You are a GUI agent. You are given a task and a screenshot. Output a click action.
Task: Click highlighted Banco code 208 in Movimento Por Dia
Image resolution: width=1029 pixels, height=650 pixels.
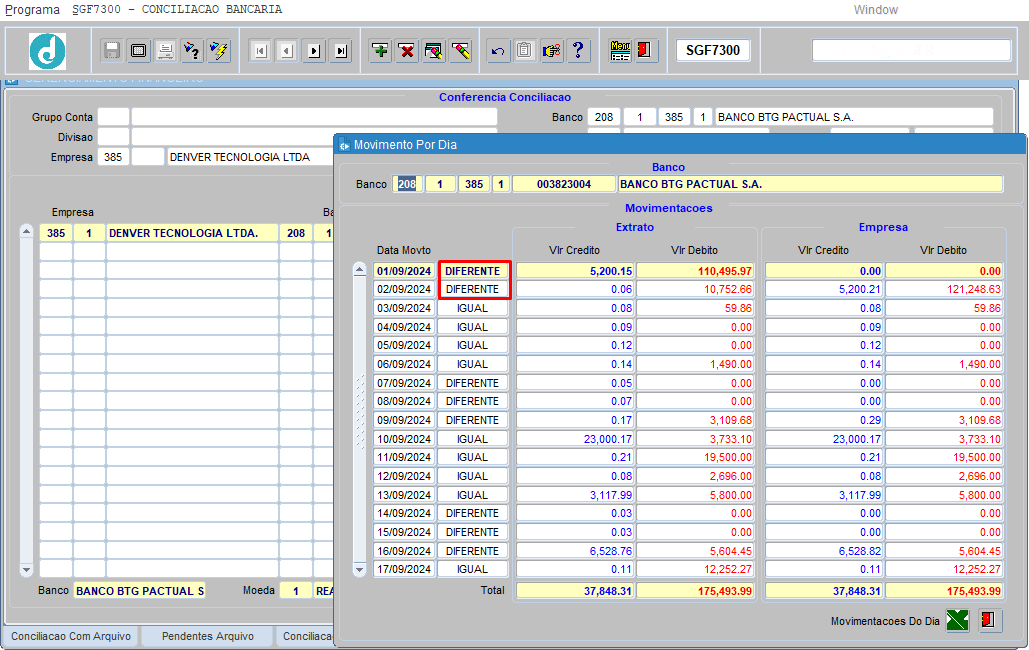pos(407,184)
